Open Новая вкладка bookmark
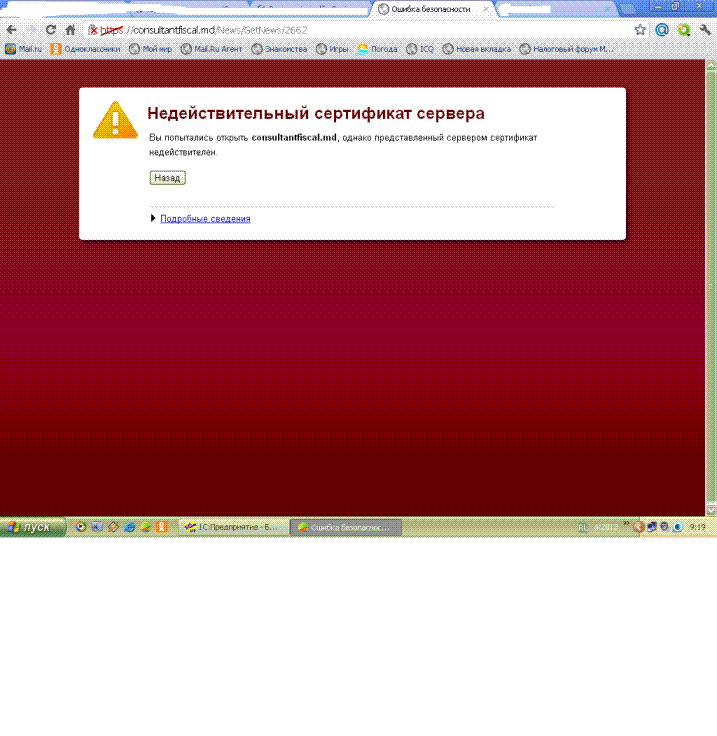This screenshot has height=736, width=717. pyautogui.click(x=477, y=49)
